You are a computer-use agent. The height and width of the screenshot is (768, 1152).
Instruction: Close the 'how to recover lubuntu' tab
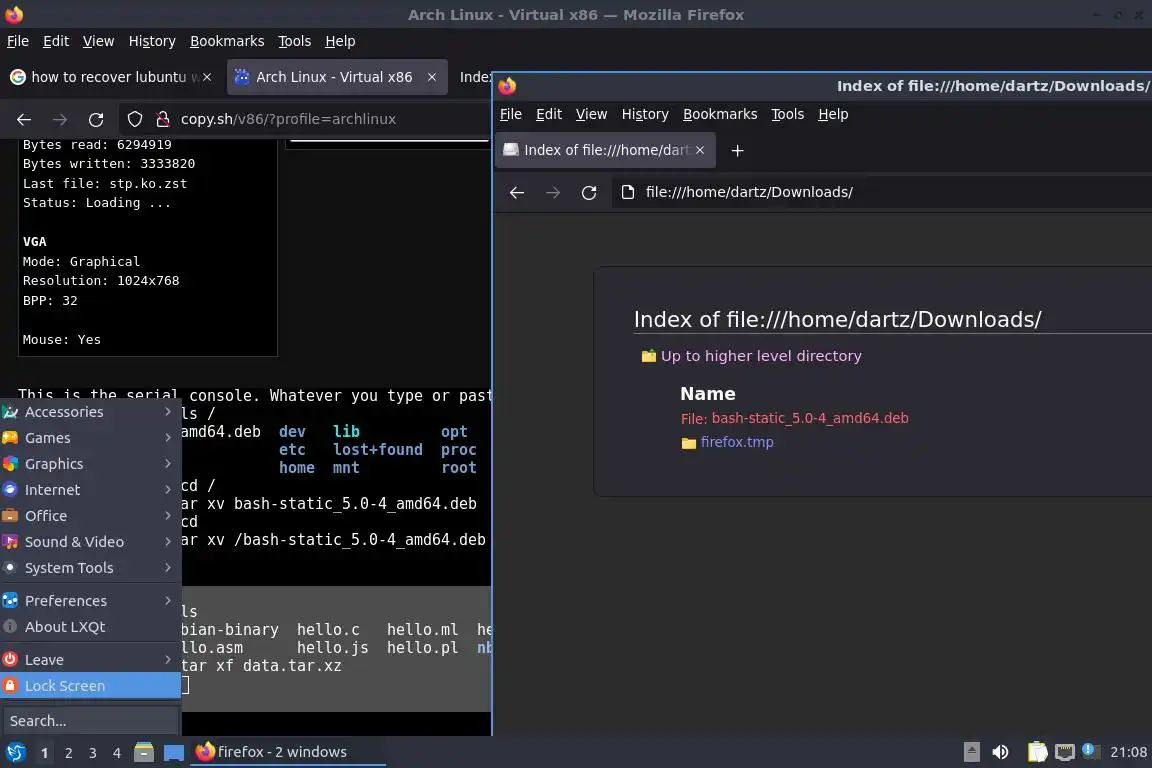point(207,77)
